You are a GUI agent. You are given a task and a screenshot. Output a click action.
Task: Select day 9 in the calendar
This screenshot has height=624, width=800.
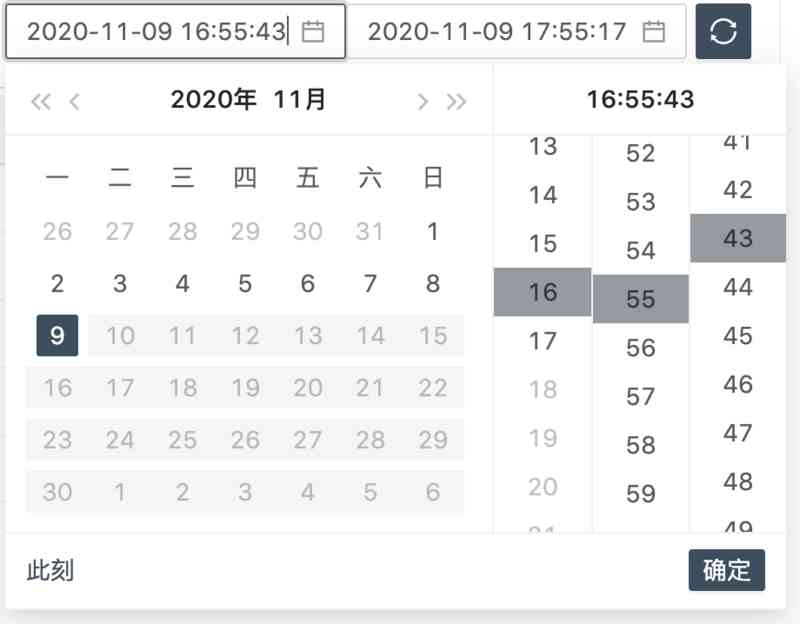tap(57, 335)
